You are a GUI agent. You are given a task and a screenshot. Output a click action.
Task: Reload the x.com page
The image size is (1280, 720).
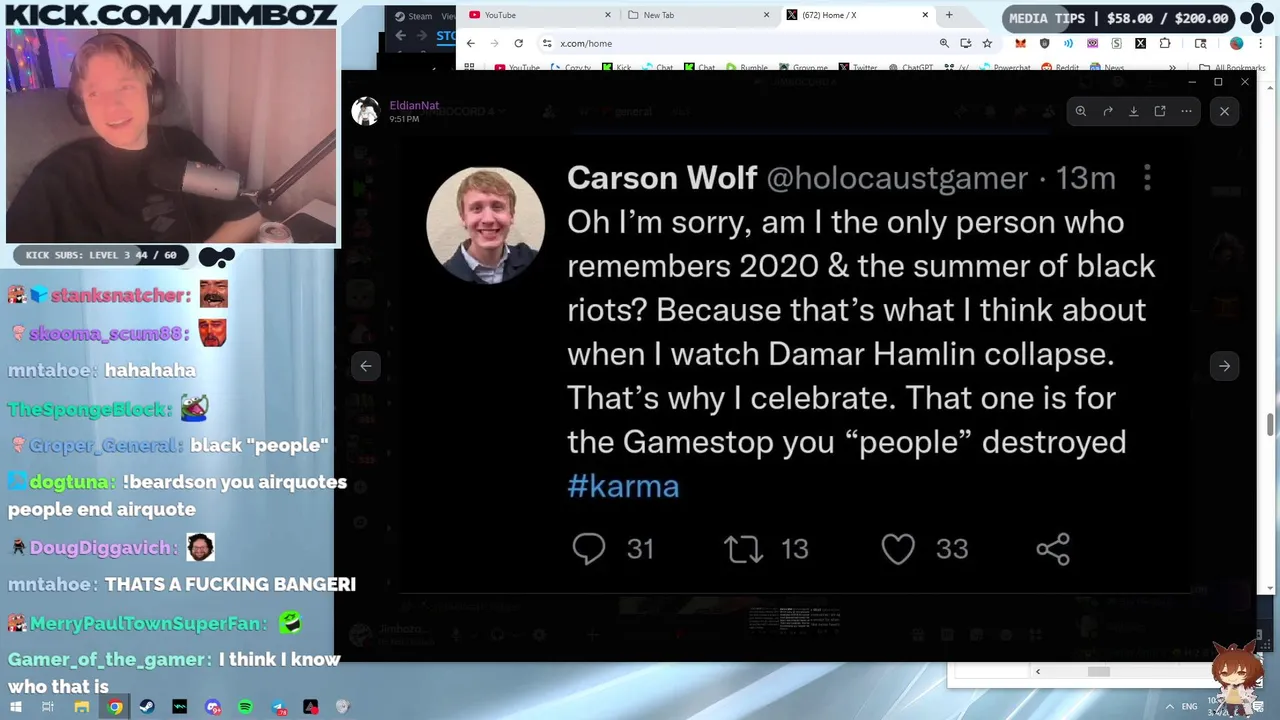click(518, 43)
